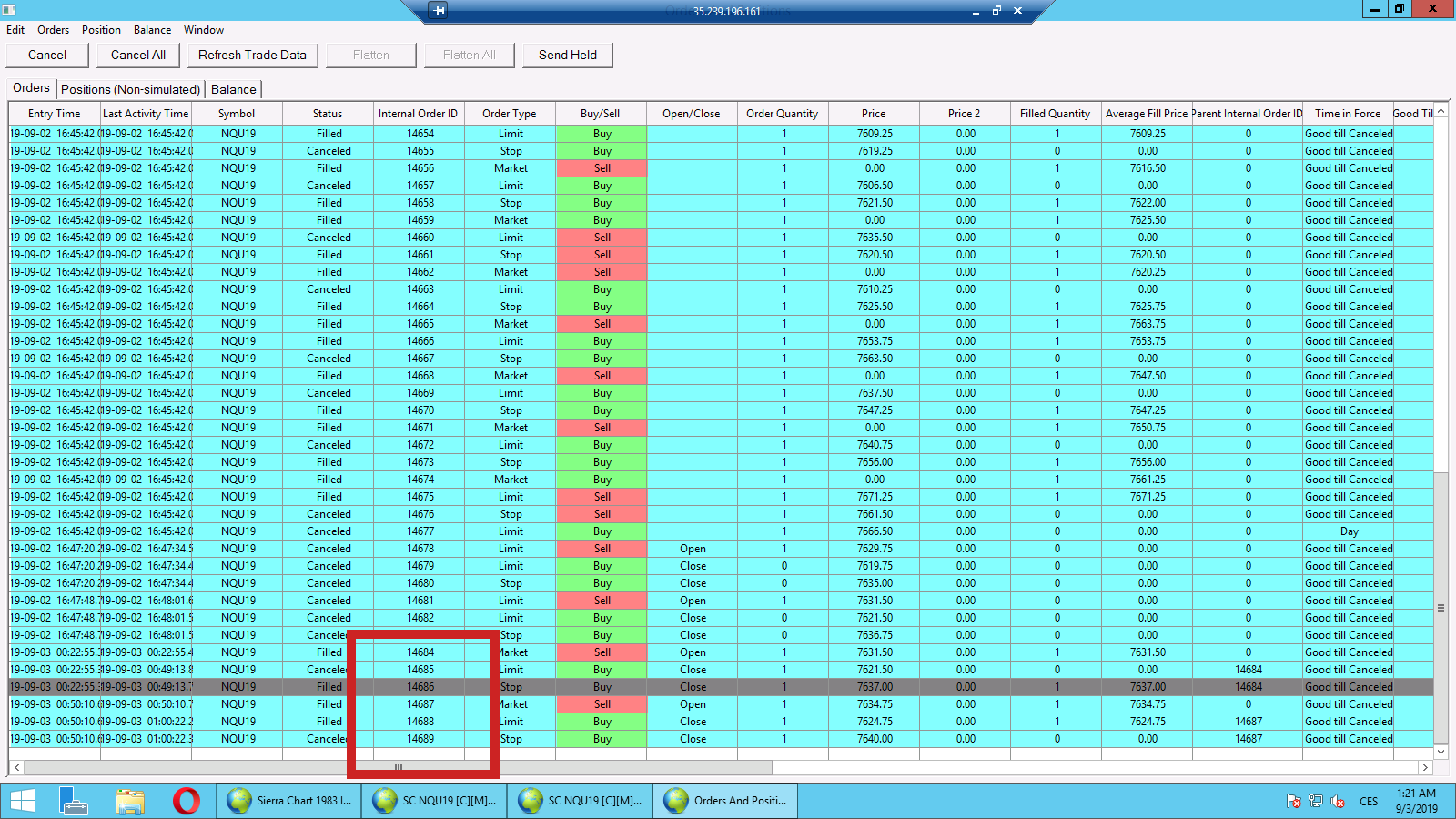
Task: Click Refresh Trade Data
Action: point(253,55)
